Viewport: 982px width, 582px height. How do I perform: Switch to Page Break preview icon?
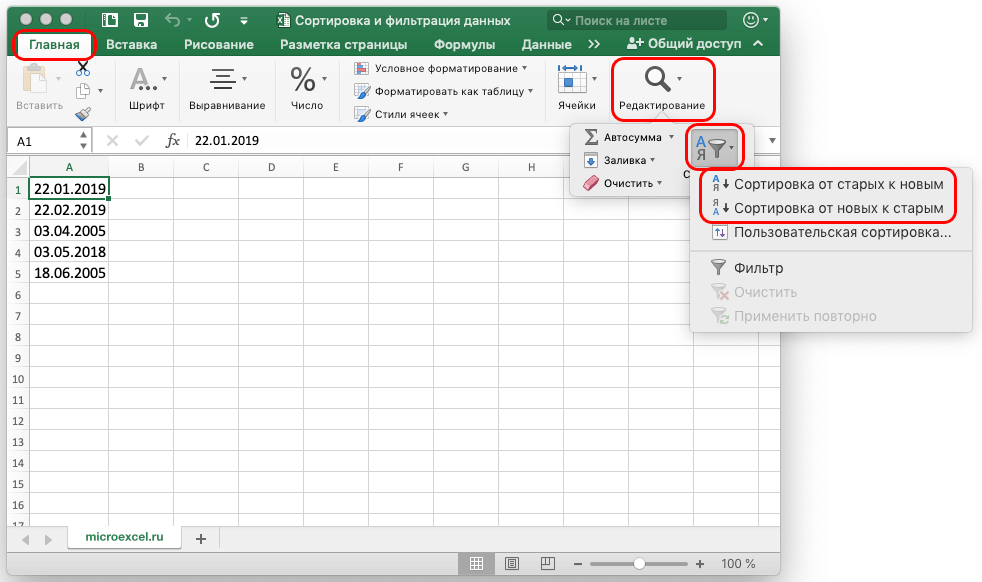point(547,564)
